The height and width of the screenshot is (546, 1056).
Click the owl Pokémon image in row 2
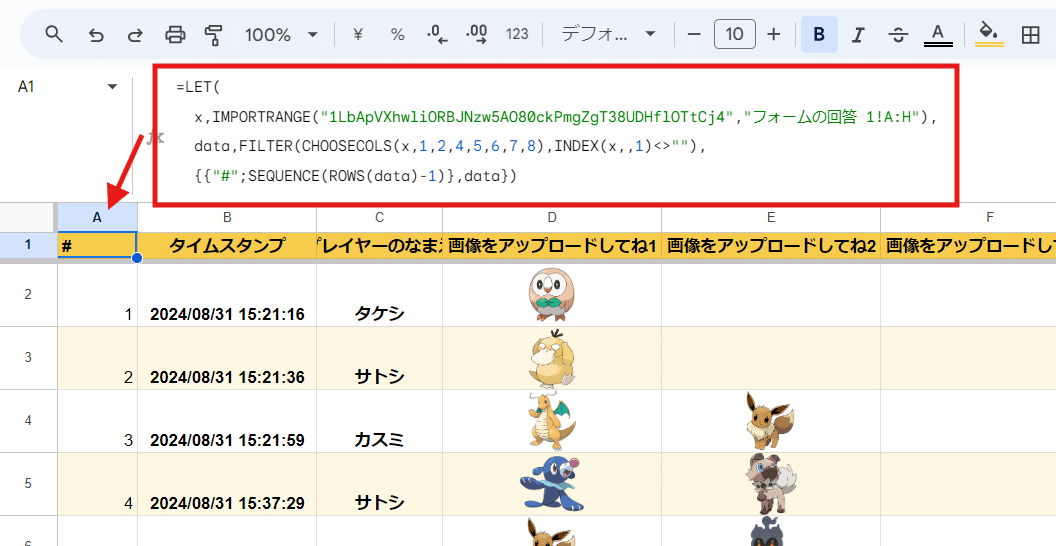coord(552,295)
